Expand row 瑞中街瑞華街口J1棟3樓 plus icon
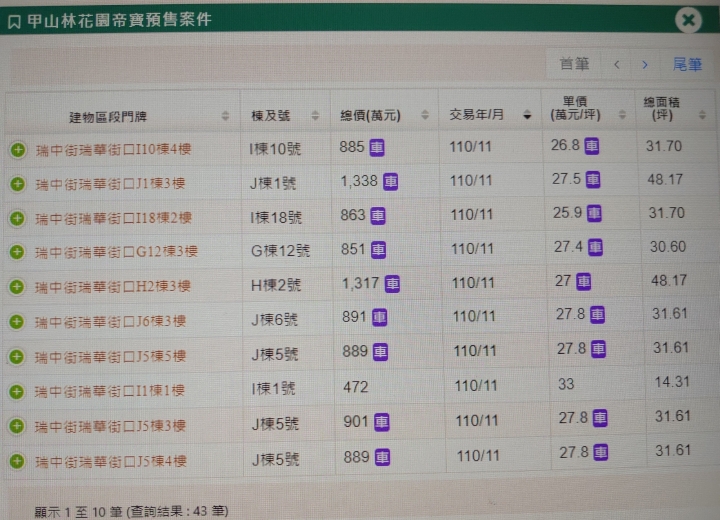The image size is (720, 520). click(x=18, y=184)
